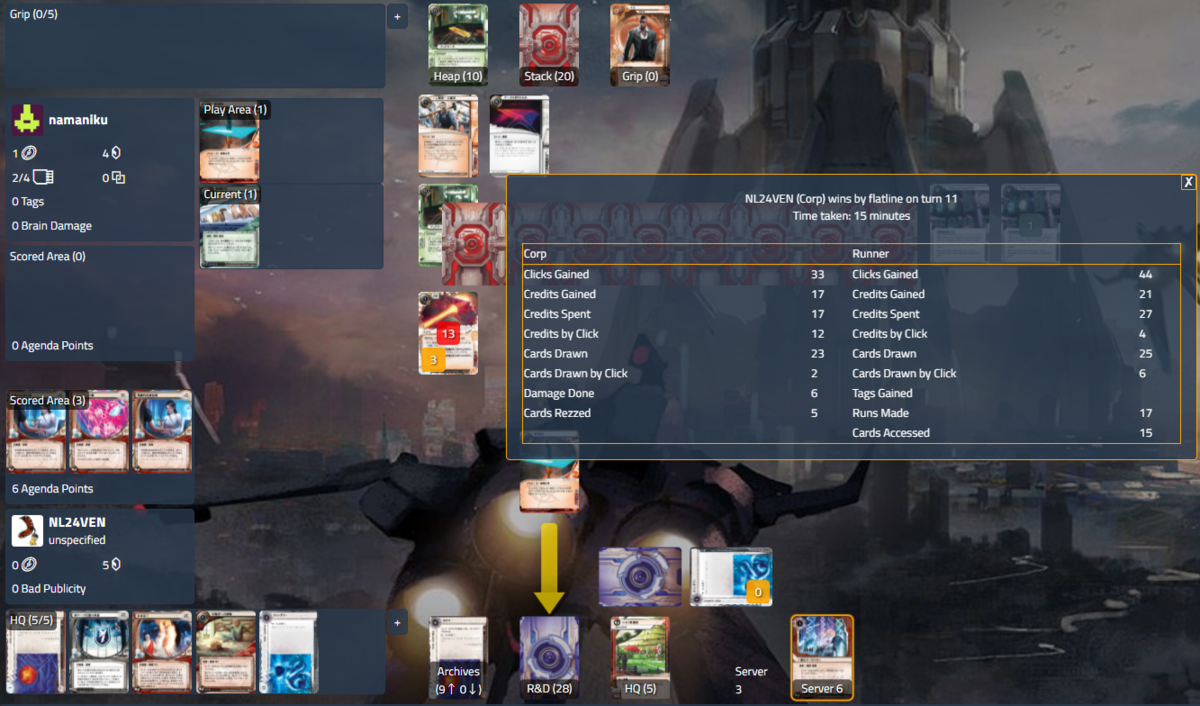Click the Corp column header in stats
1200x706 pixels.
tap(535, 254)
